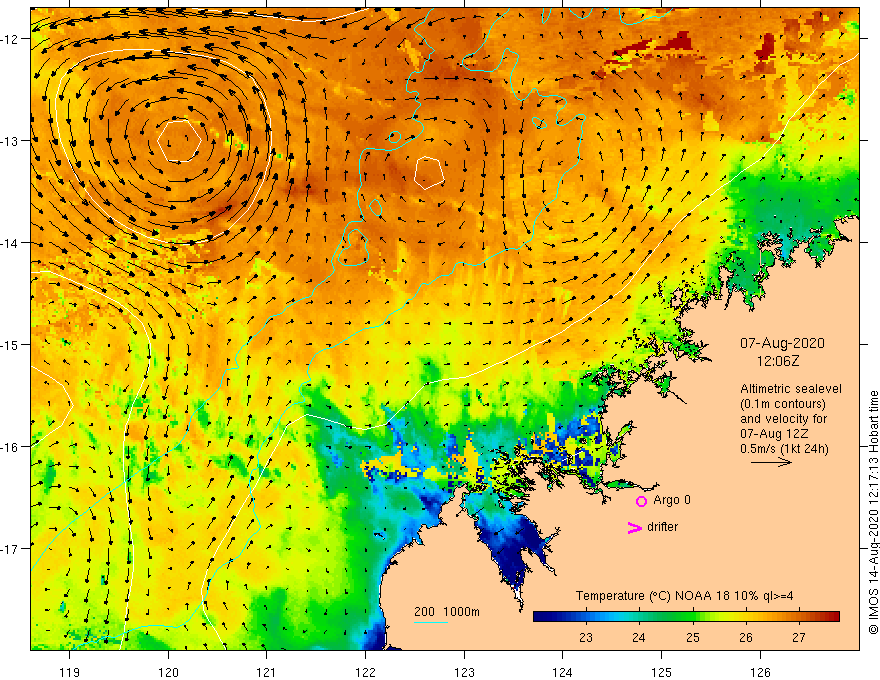880x680 pixels.
Task: Click the dark blue cold-water gulf near 123.5E
Action: tap(514, 547)
